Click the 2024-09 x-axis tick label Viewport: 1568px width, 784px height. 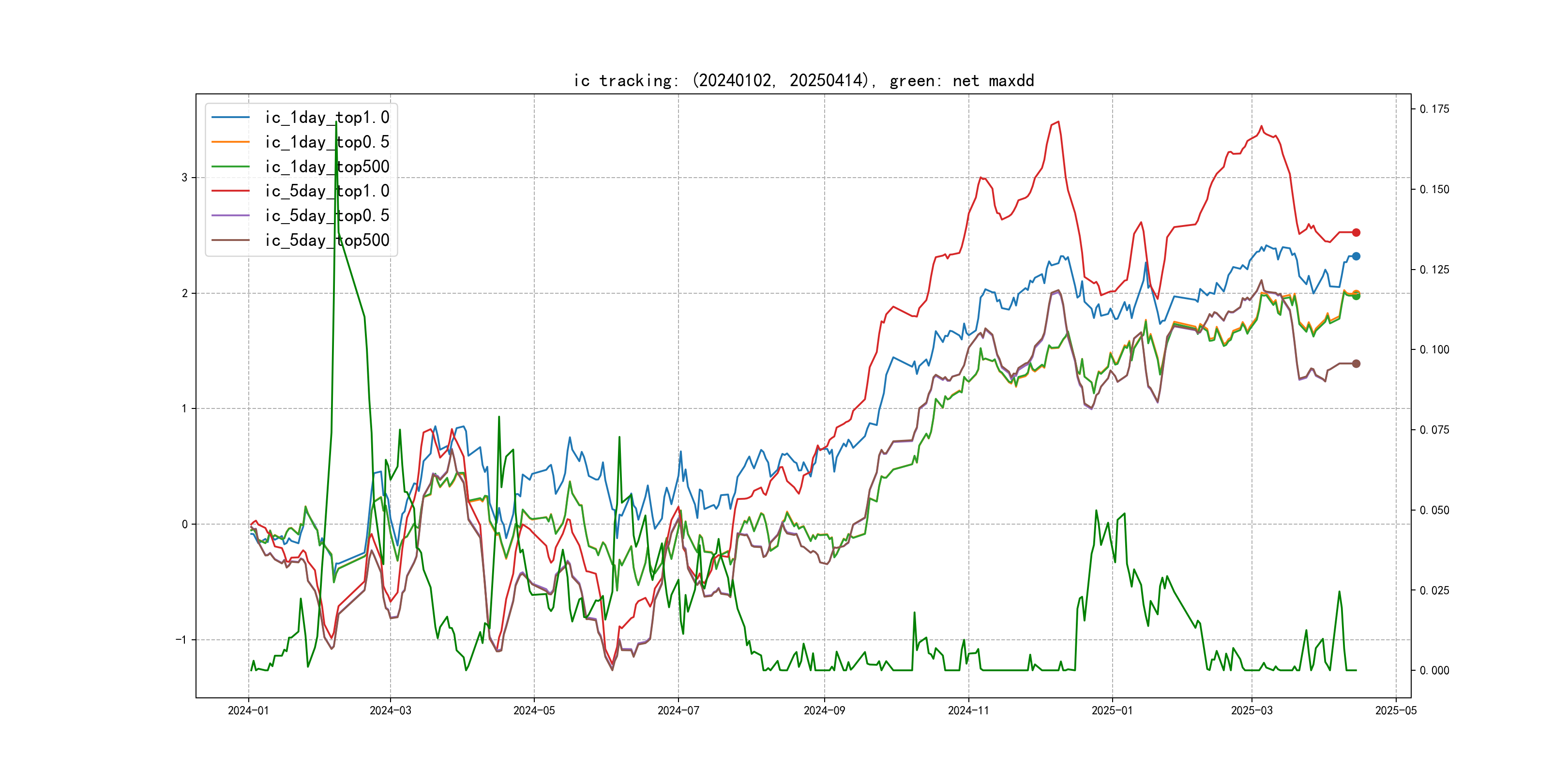[824, 710]
